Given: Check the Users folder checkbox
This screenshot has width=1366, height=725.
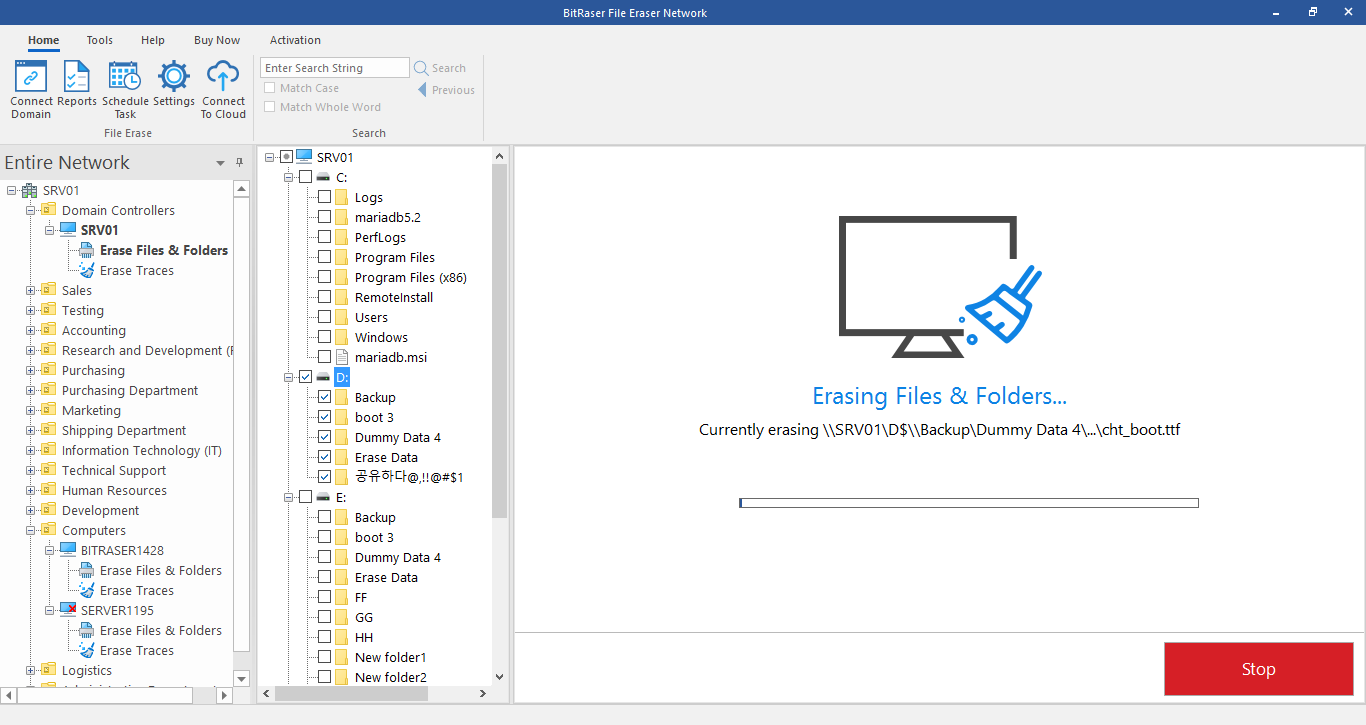Looking at the screenshot, I should 324,317.
